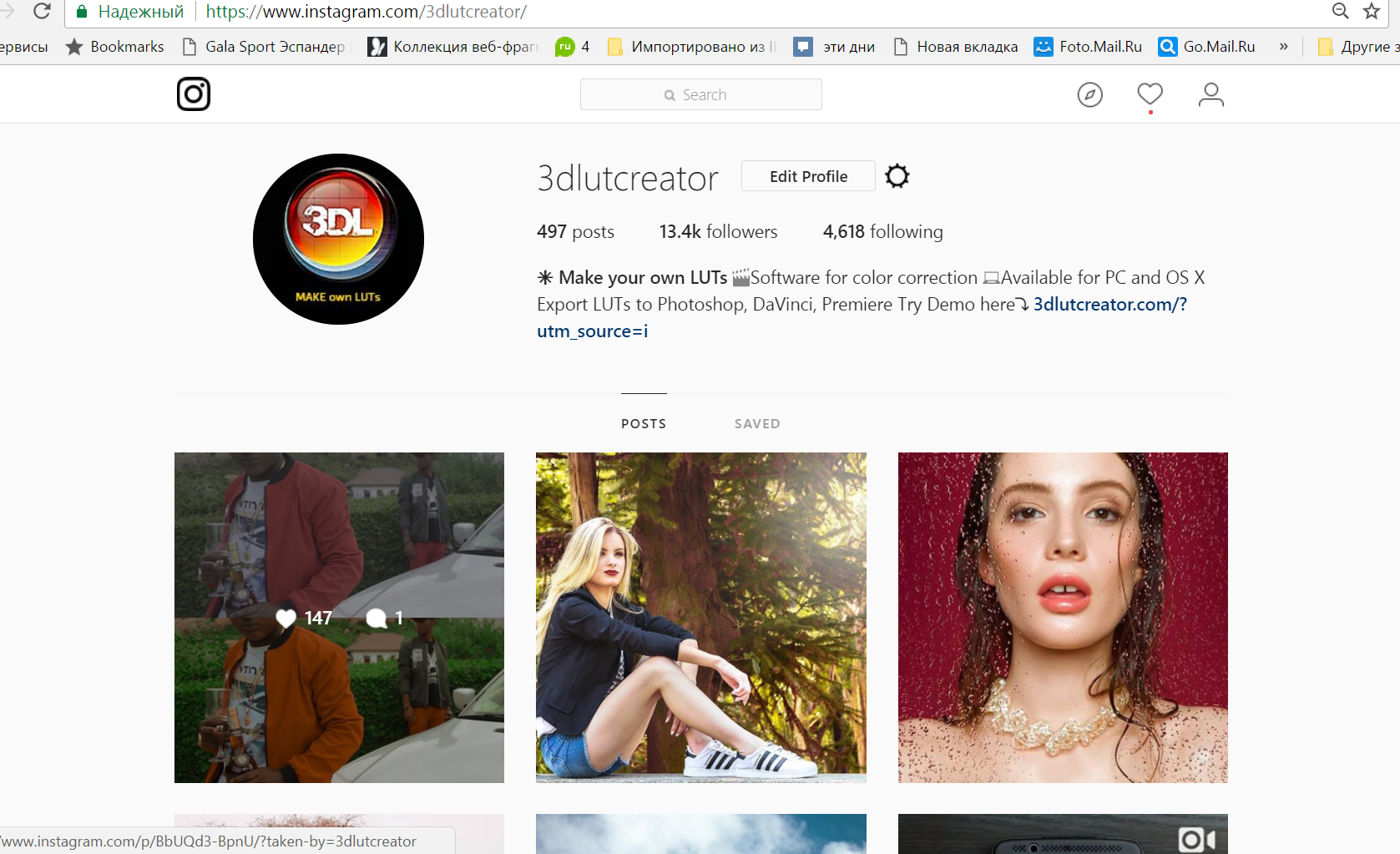Open the video post with camera icon
The width and height of the screenshot is (1400, 854).
click(x=1063, y=834)
